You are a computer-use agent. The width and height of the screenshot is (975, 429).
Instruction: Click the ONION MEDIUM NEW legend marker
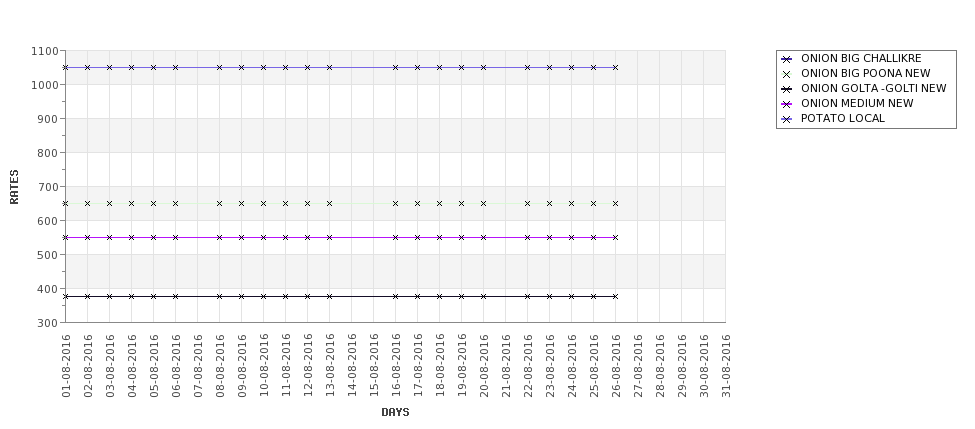click(787, 104)
